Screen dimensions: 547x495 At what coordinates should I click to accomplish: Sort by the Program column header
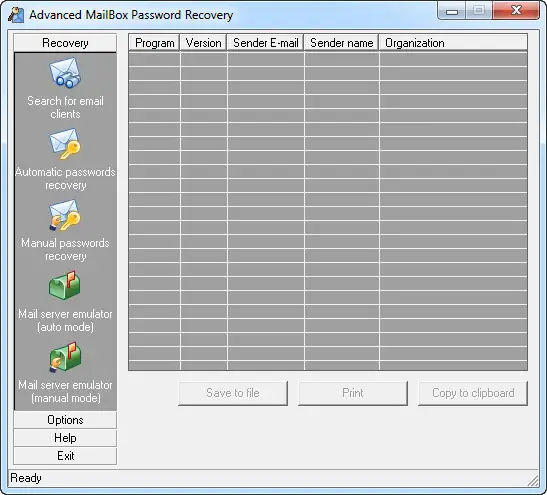tap(155, 43)
